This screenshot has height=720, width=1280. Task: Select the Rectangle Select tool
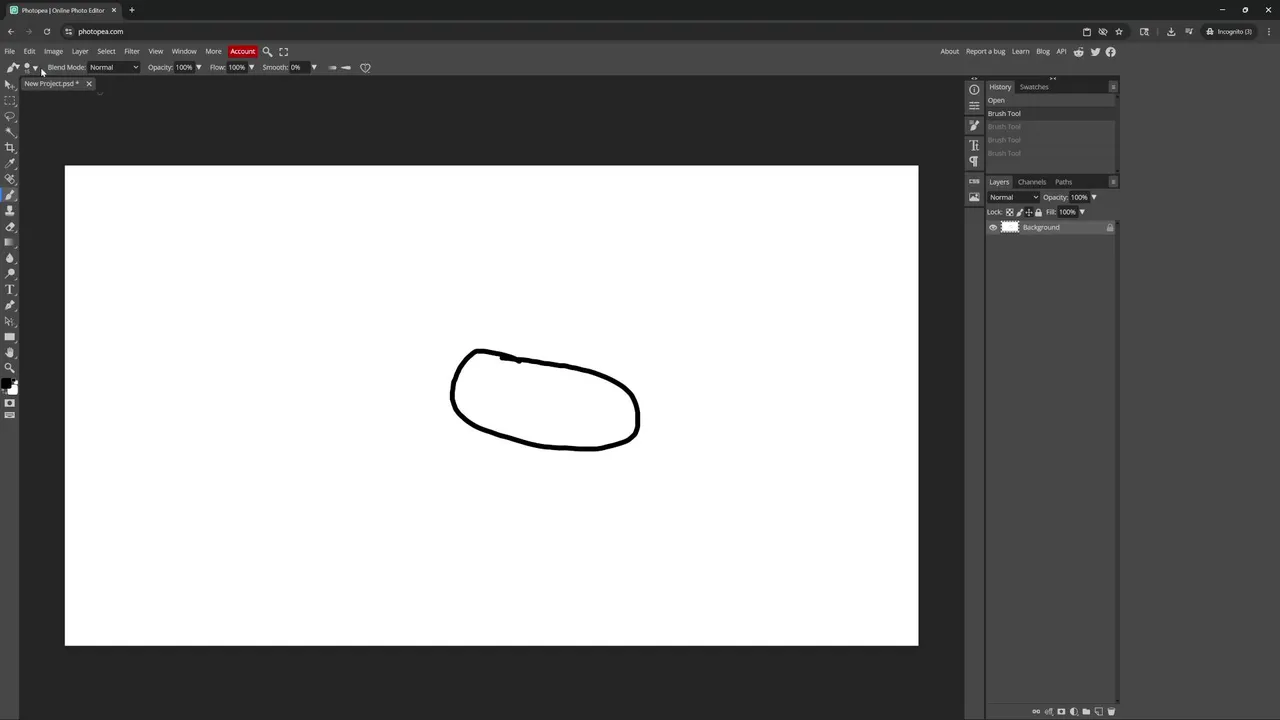click(10, 101)
